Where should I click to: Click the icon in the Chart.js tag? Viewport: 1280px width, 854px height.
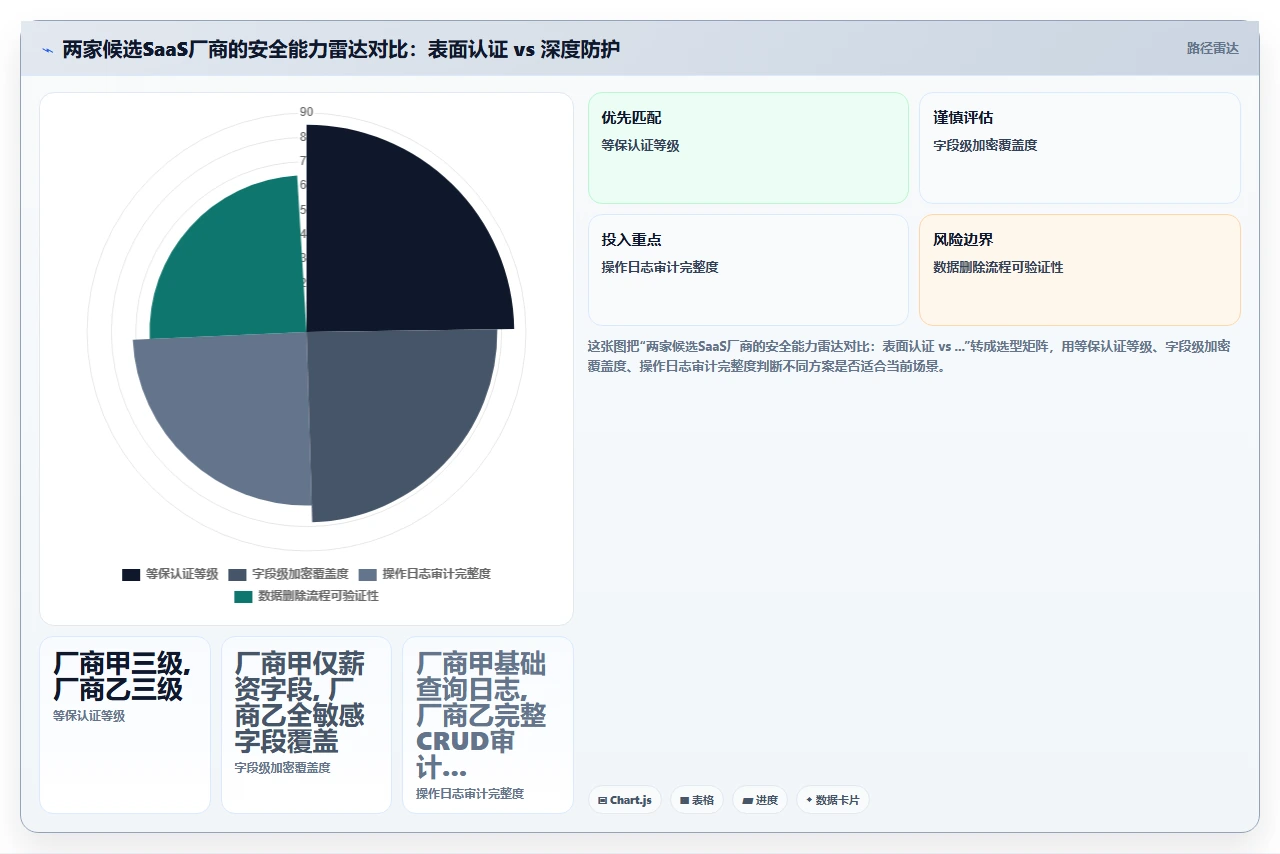click(602, 800)
